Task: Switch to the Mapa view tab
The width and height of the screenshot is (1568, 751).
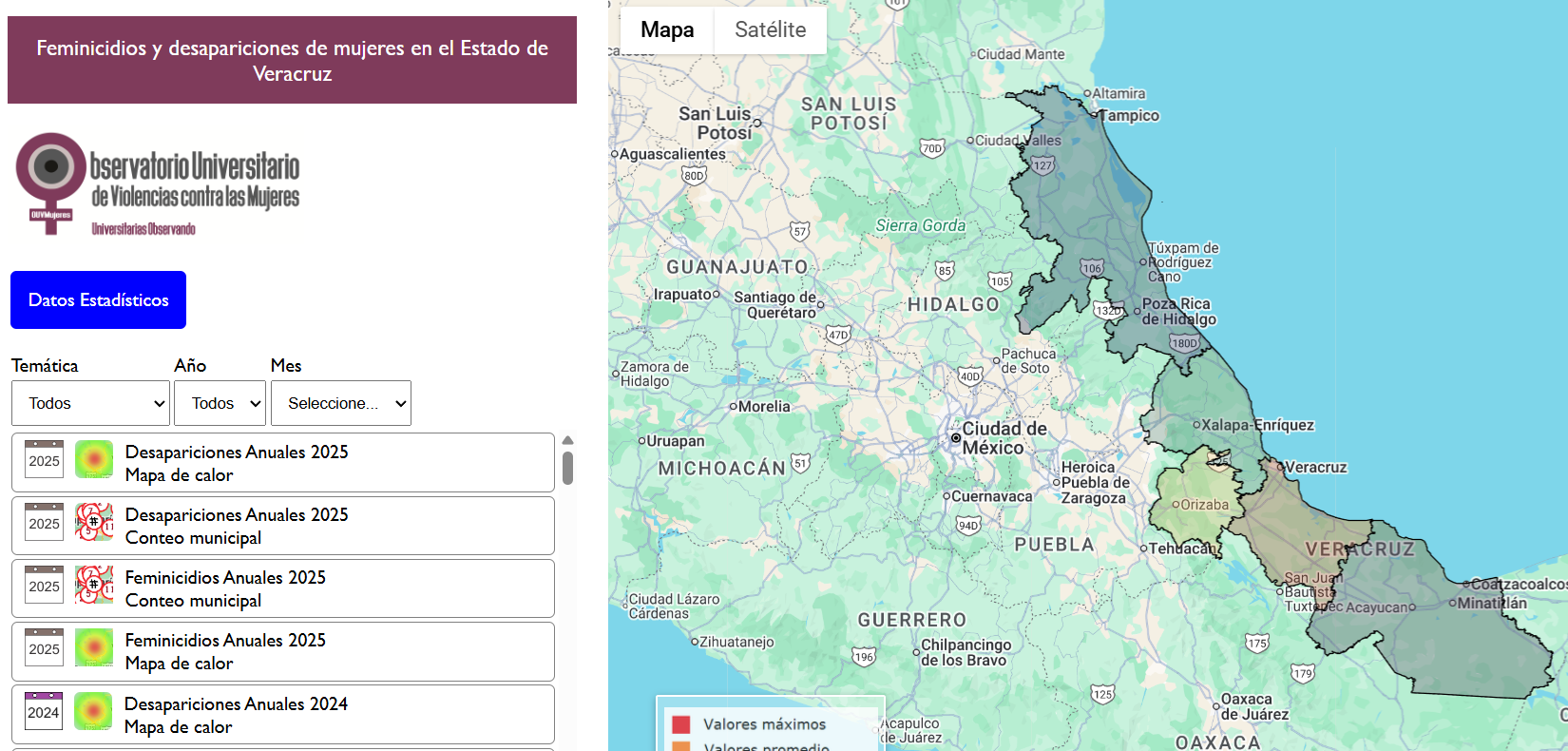Action: pos(667,30)
